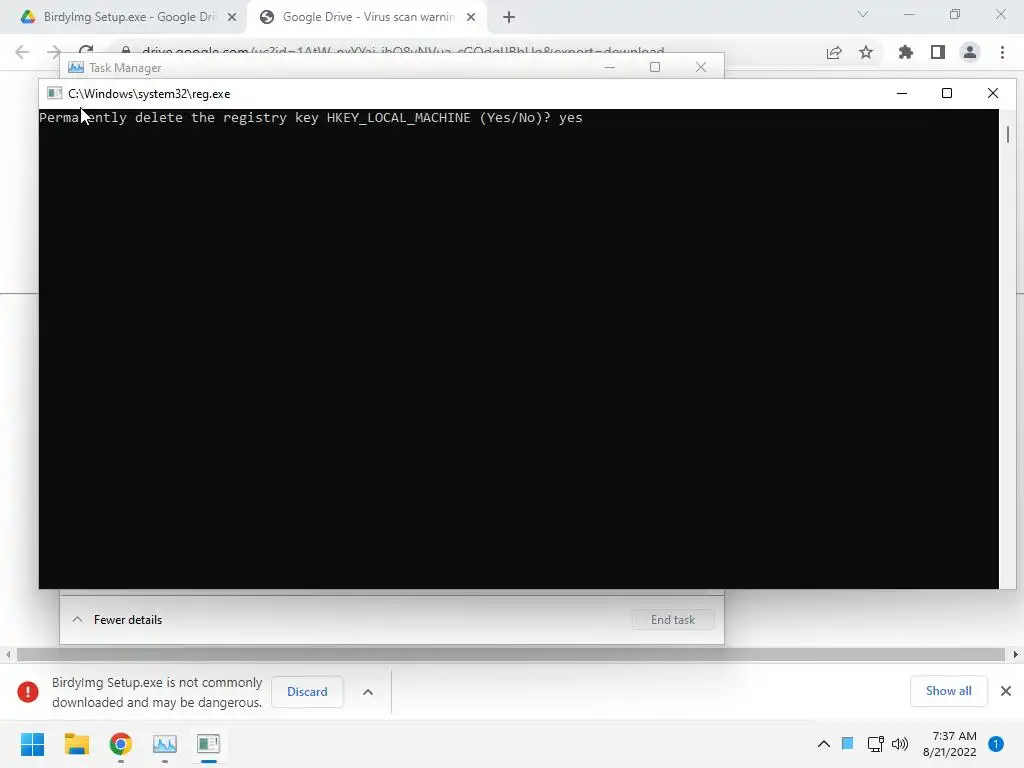
Task: Click the registry delete prompt text
Action: [311, 118]
